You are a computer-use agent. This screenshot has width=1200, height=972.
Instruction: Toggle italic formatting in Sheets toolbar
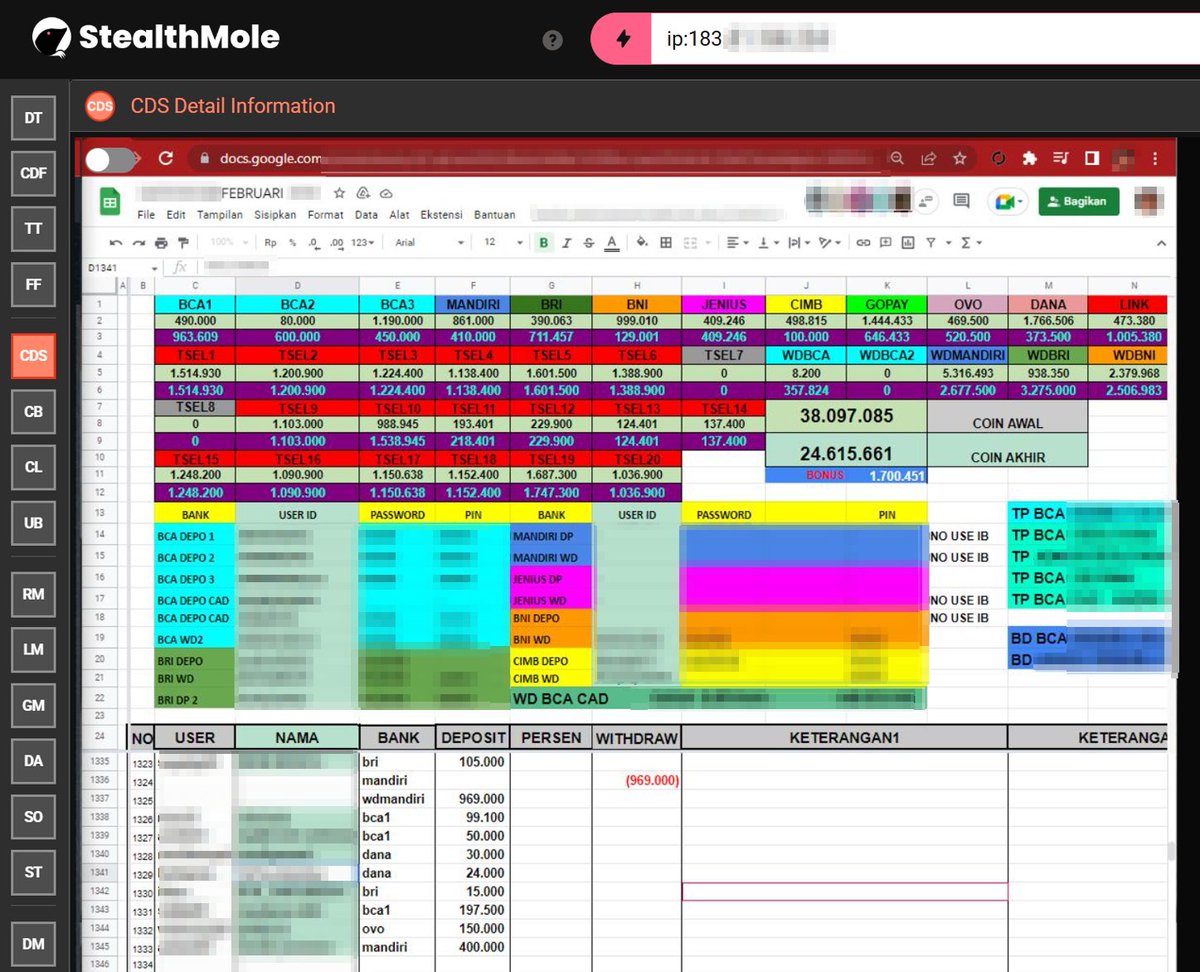coord(566,243)
